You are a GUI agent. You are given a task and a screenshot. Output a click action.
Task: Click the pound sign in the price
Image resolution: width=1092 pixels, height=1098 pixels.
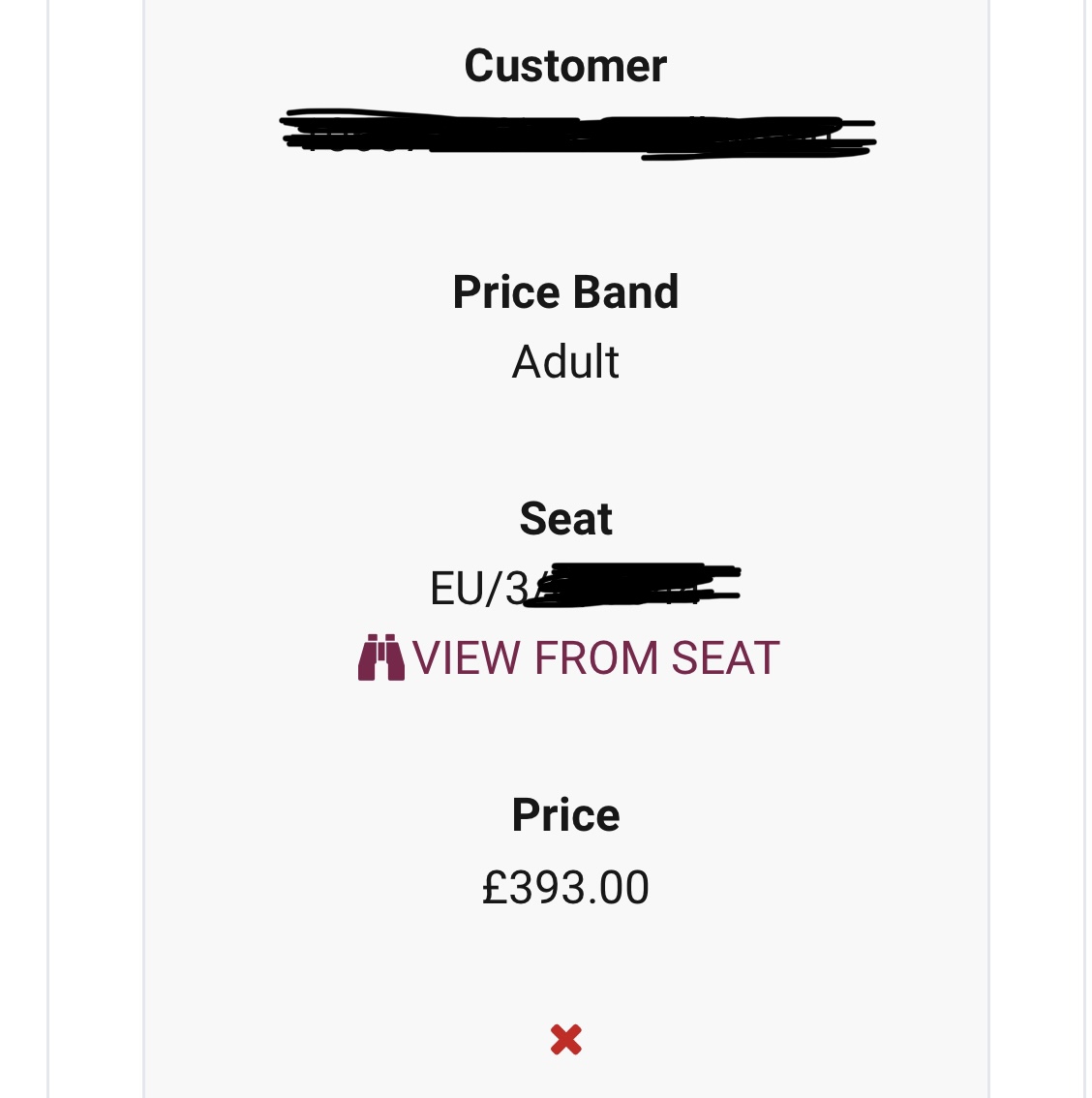[x=494, y=887]
